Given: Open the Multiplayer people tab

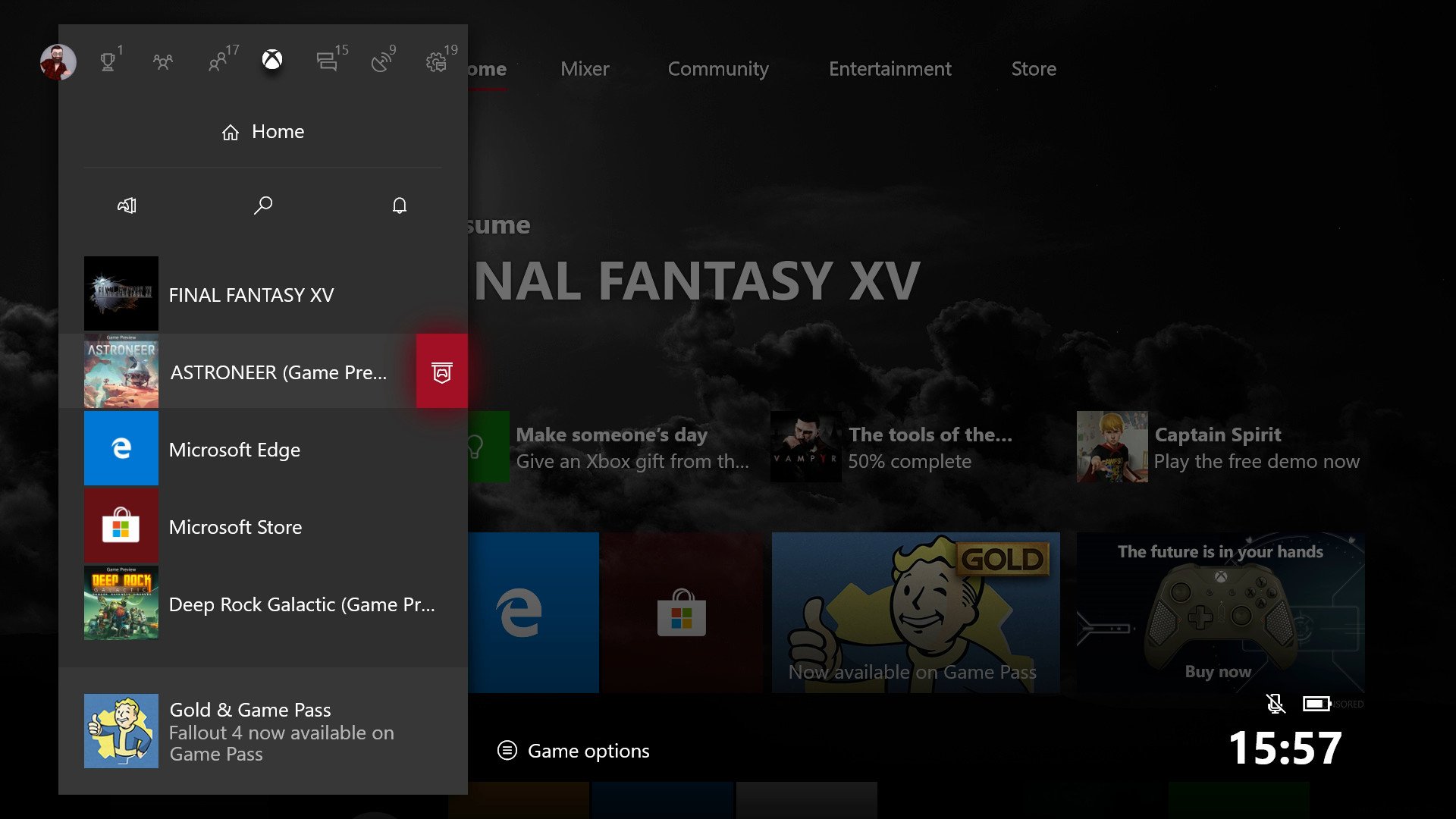Looking at the screenshot, I should 163,61.
